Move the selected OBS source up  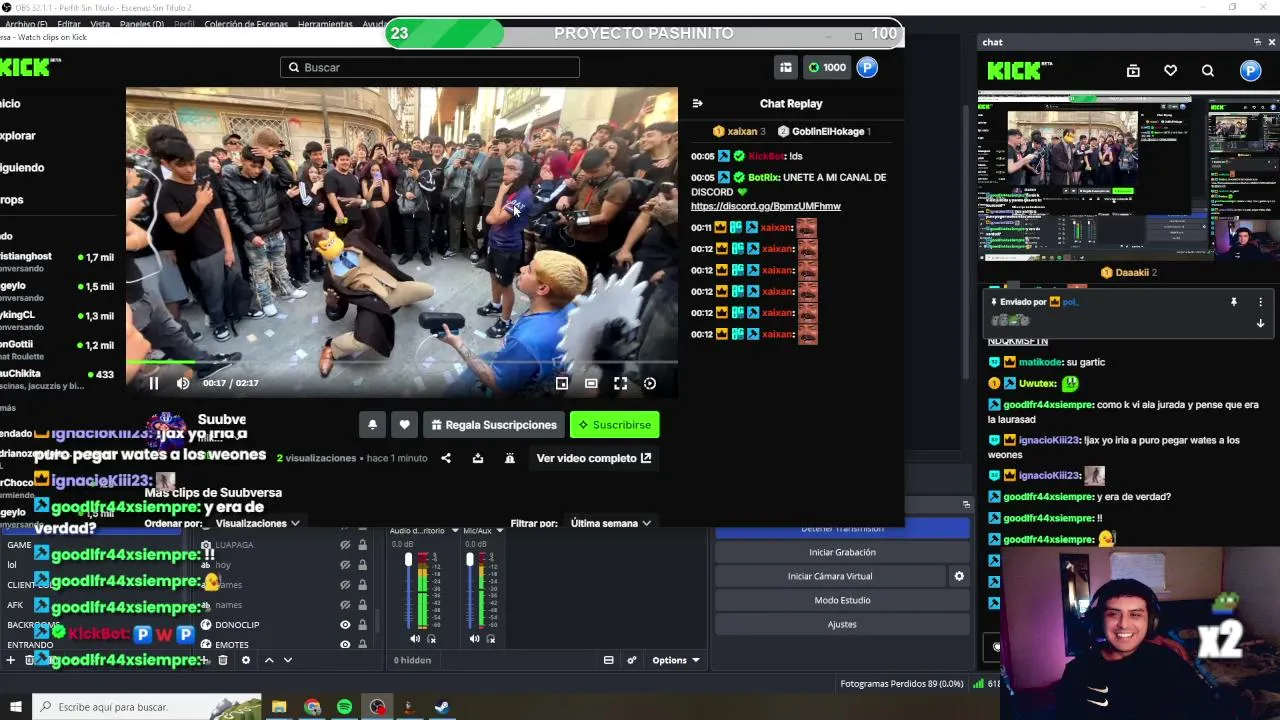click(269, 660)
